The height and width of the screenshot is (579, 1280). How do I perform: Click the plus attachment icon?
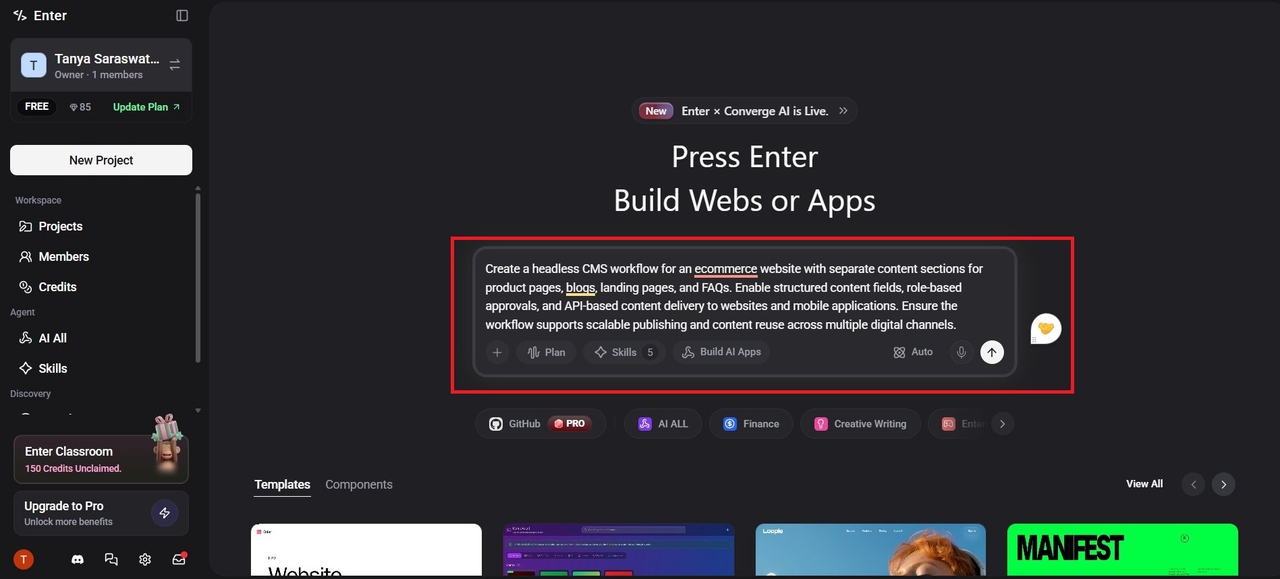tap(497, 352)
